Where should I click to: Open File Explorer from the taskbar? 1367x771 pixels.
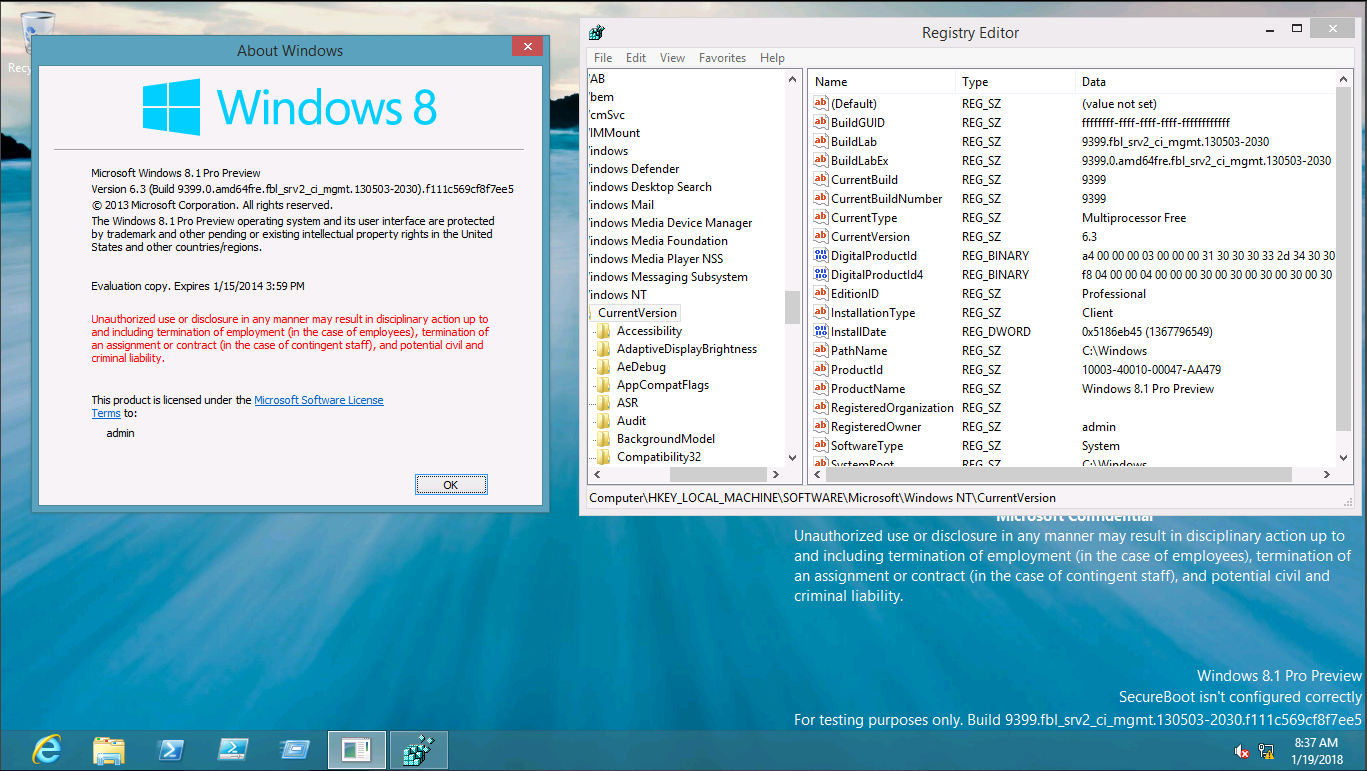pos(109,750)
